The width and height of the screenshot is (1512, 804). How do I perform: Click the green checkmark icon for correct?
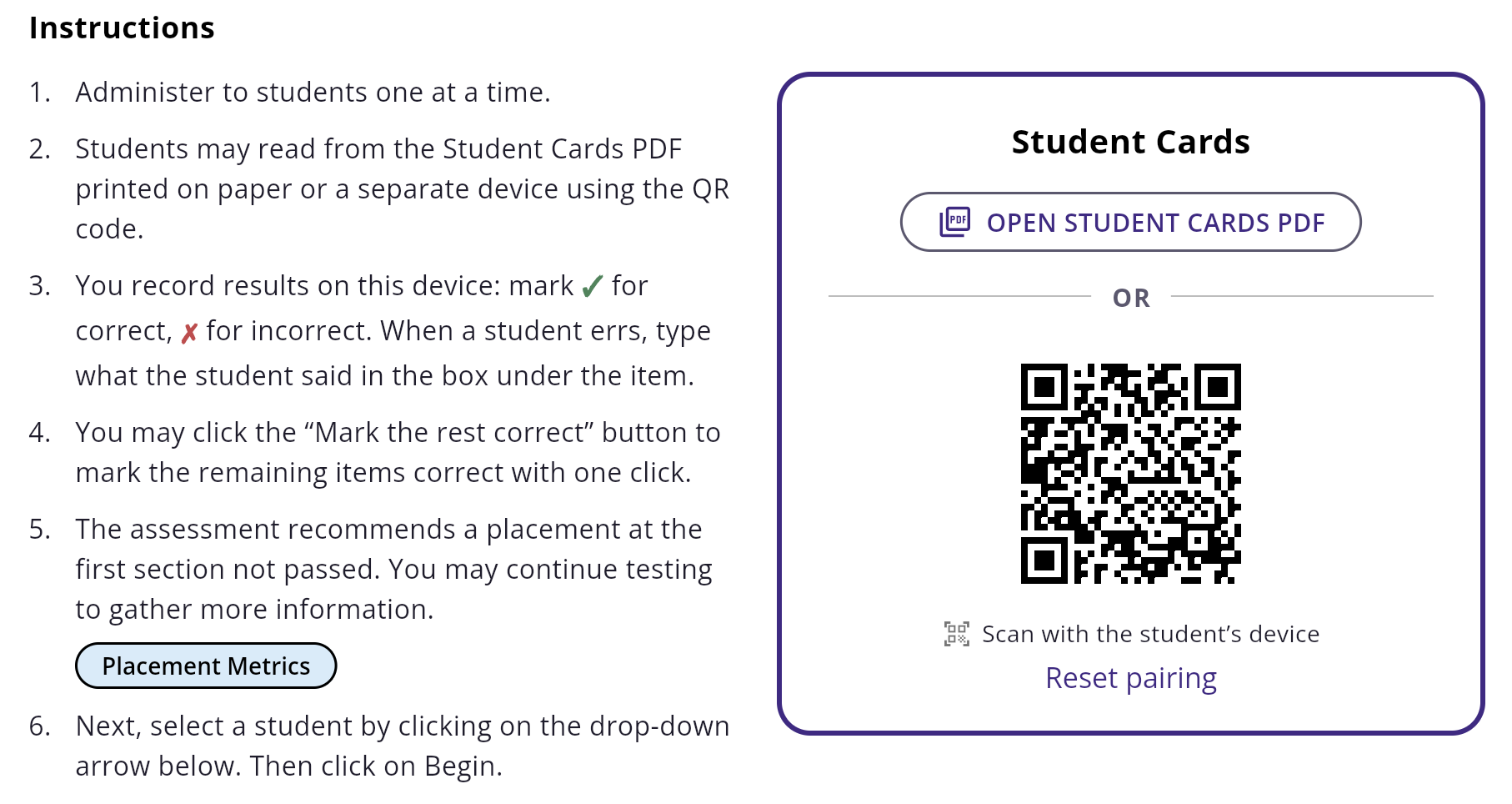(593, 286)
